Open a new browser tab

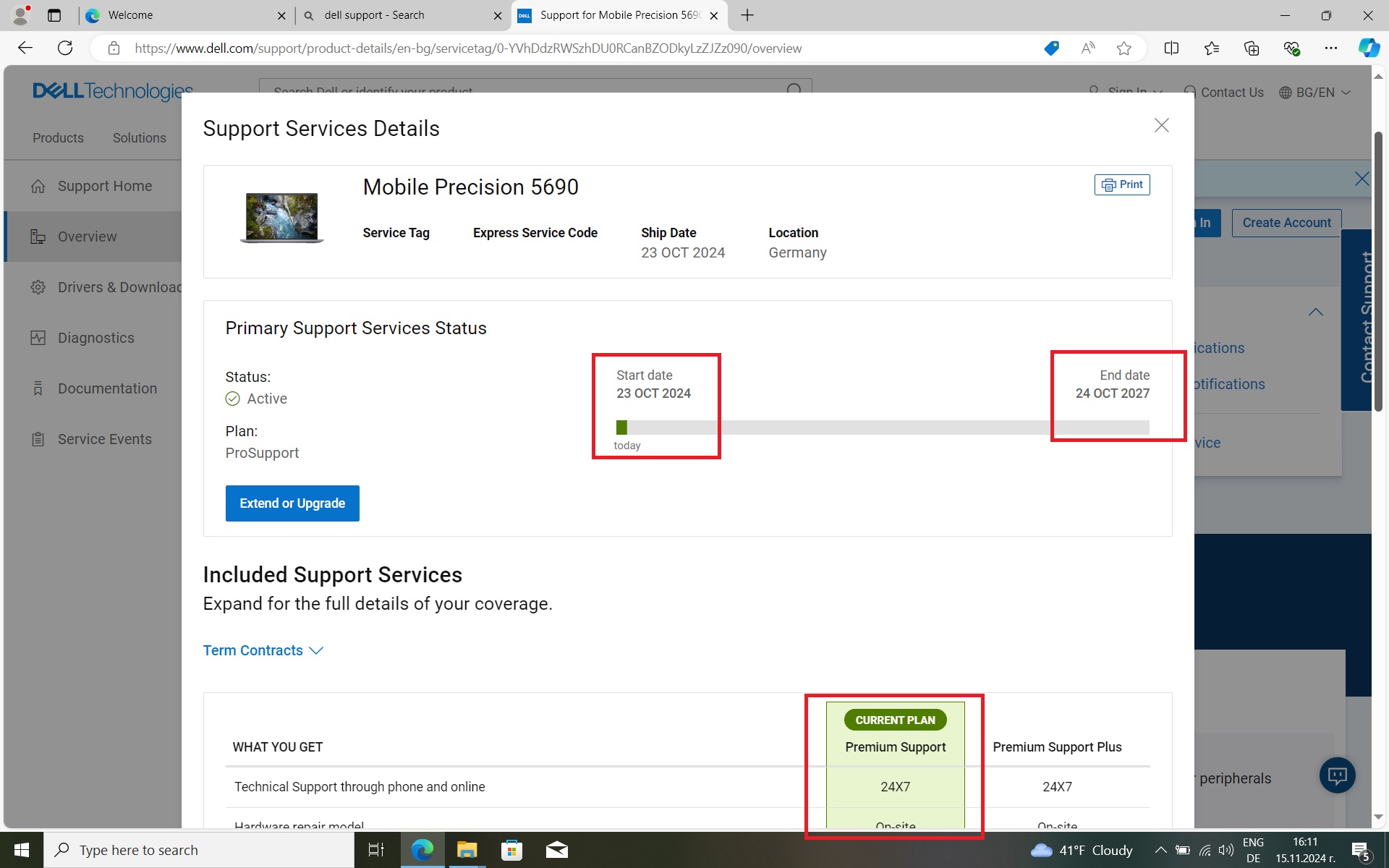747,15
